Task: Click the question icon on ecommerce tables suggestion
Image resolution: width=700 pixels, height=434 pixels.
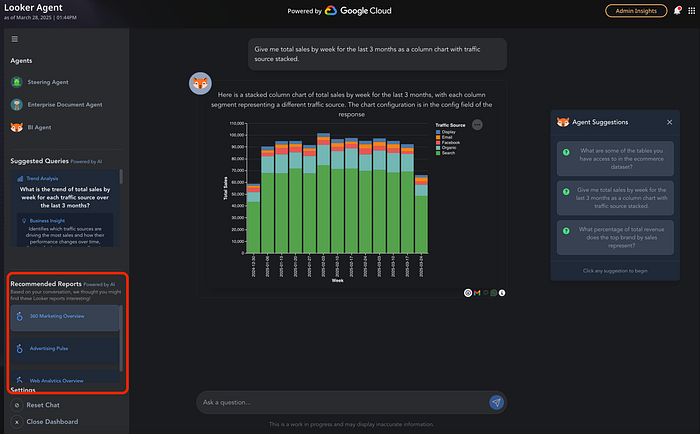Action: tap(566, 152)
